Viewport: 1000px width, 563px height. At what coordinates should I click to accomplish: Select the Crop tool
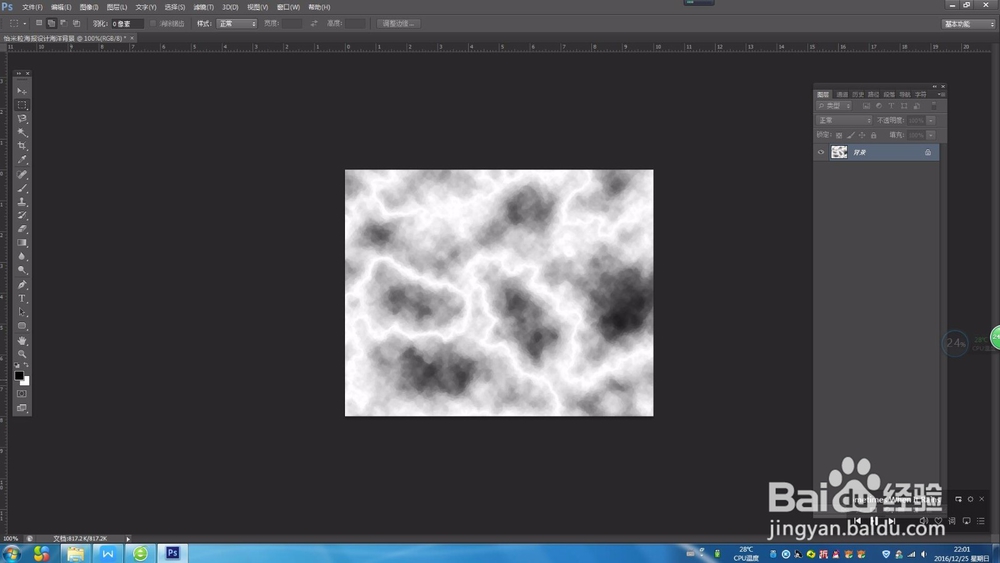[22, 146]
